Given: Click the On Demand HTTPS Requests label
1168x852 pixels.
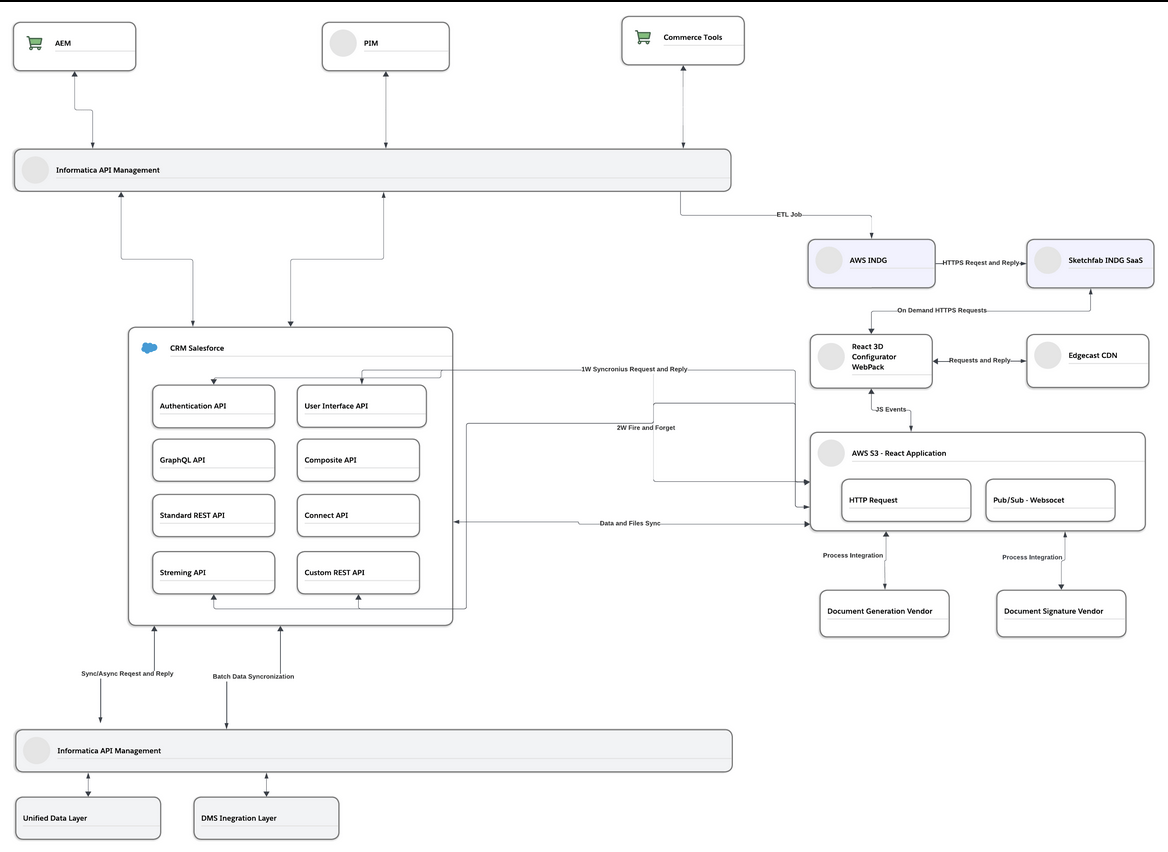Looking at the screenshot, I should [x=942, y=311].
